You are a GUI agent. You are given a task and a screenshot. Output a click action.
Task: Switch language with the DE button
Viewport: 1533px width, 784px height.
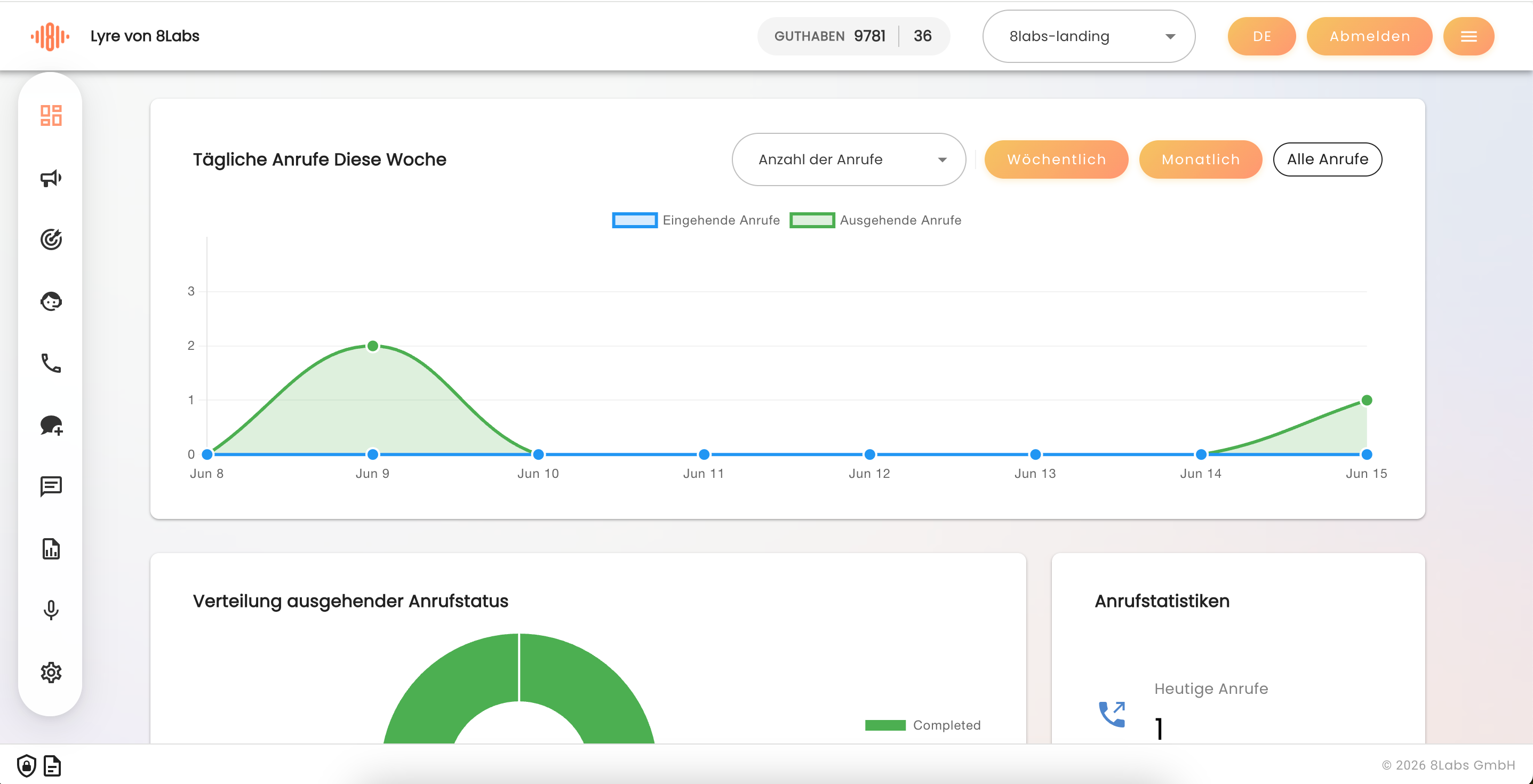tap(1261, 36)
